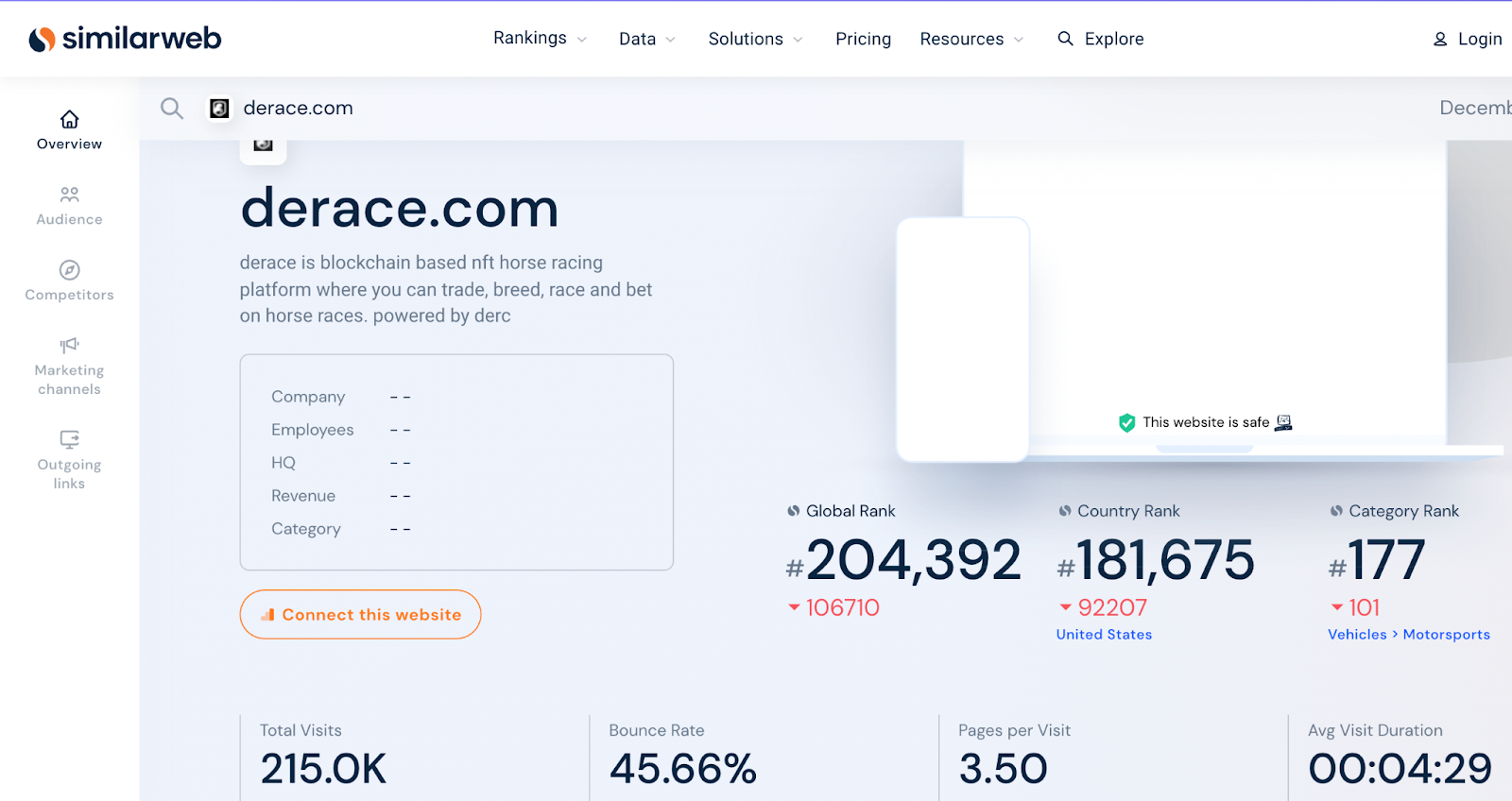Click Connect this website button

(x=360, y=615)
